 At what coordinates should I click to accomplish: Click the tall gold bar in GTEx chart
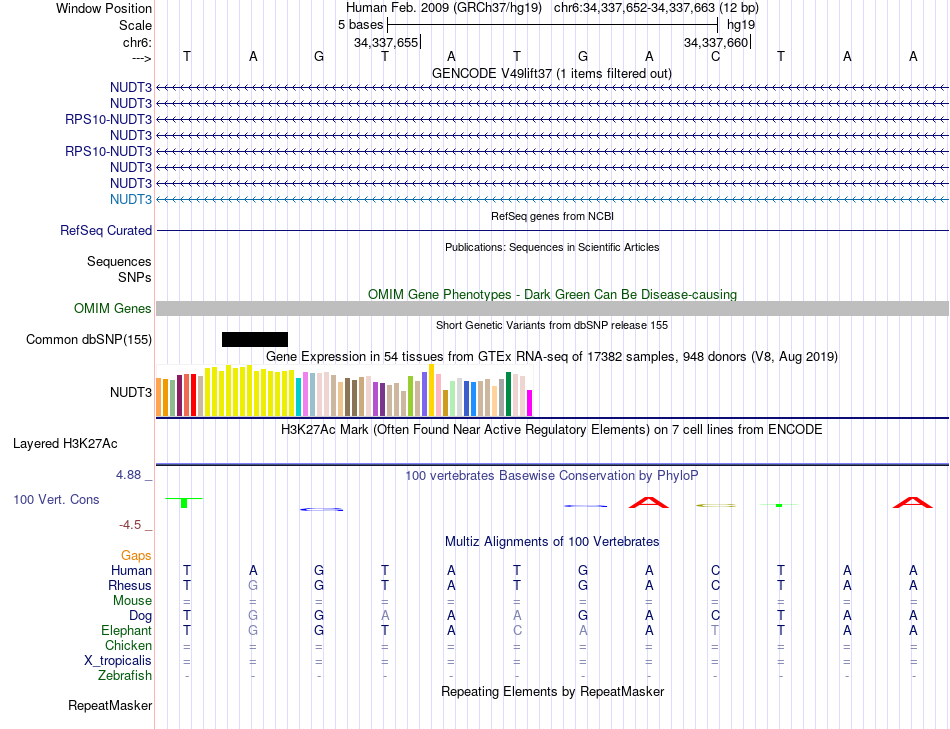(x=431, y=390)
